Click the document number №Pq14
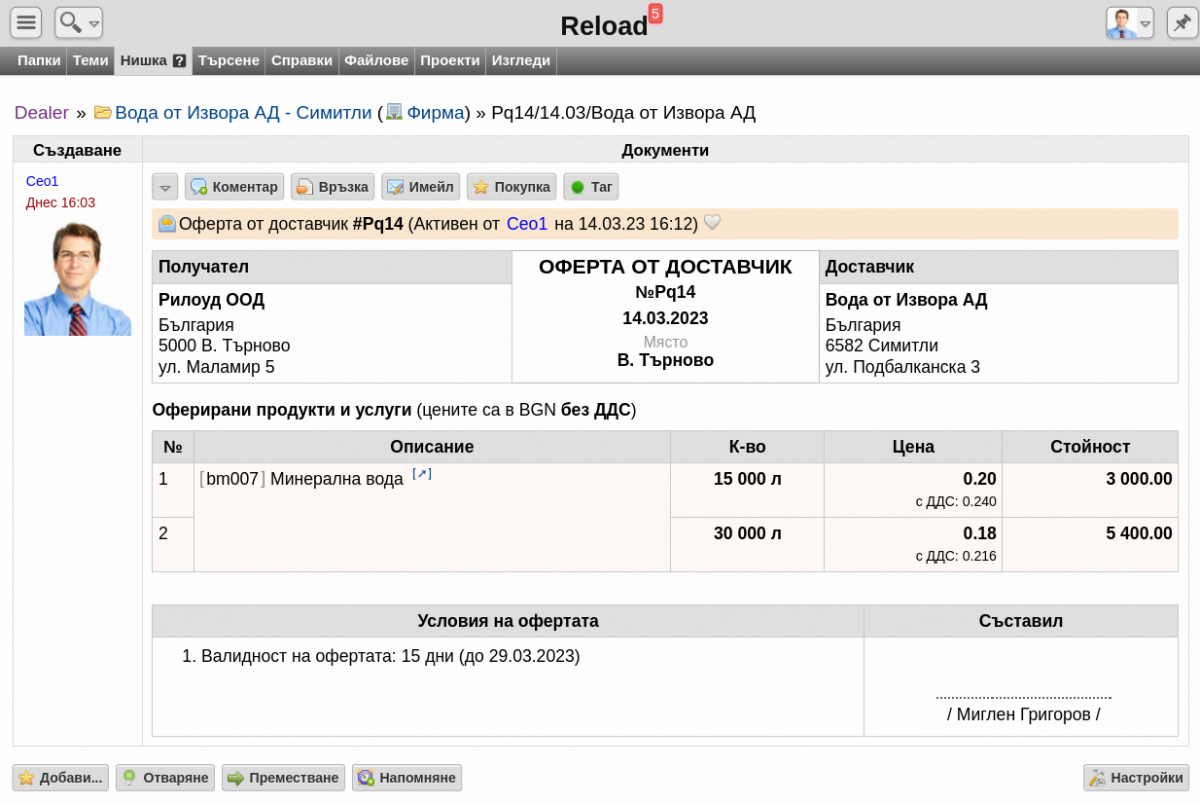The width and height of the screenshot is (1200, 804). (x=665, y=292)
